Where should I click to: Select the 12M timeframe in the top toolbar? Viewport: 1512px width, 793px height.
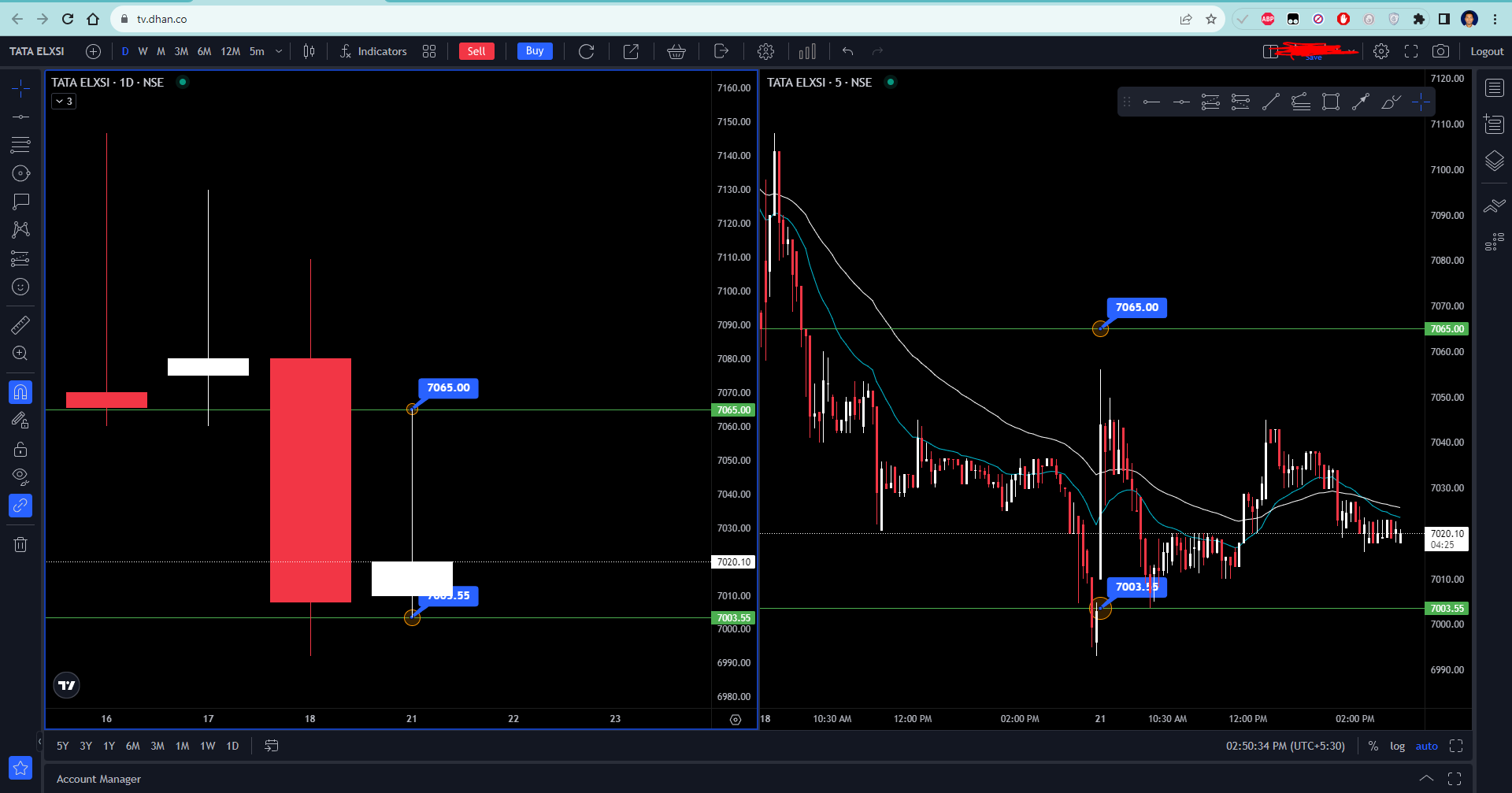coord(230,51)
